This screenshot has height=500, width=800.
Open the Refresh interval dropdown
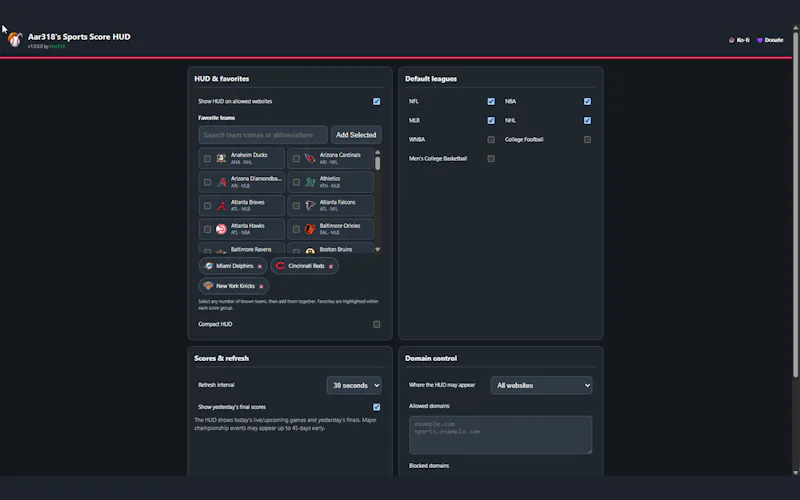point(354,385)
